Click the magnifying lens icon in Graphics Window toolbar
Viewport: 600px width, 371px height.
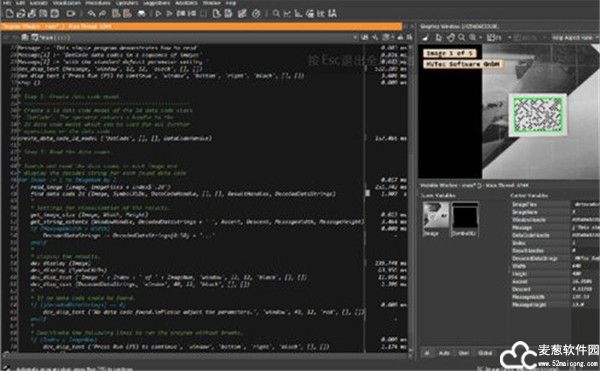pos(473,37)
